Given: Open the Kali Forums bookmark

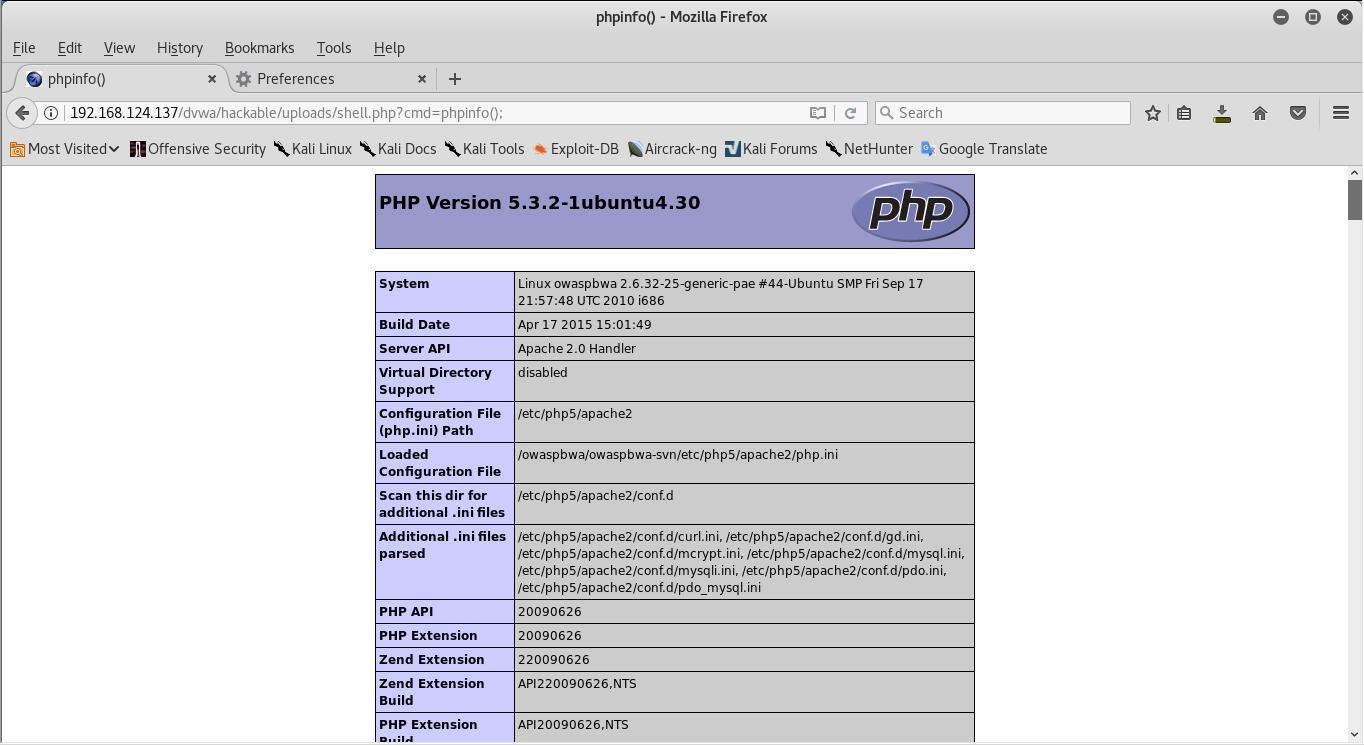Looking at the screenshot, I should tap(771, 149).
